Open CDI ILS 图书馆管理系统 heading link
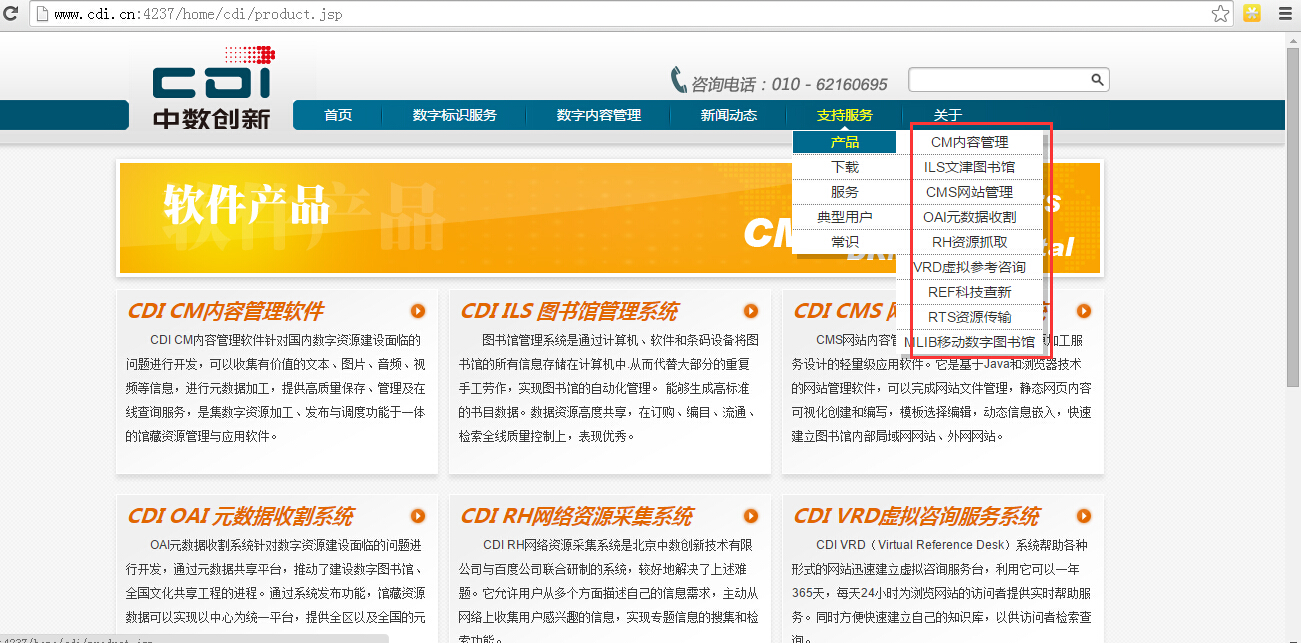1301x643 pixels. tap(569, 311)
